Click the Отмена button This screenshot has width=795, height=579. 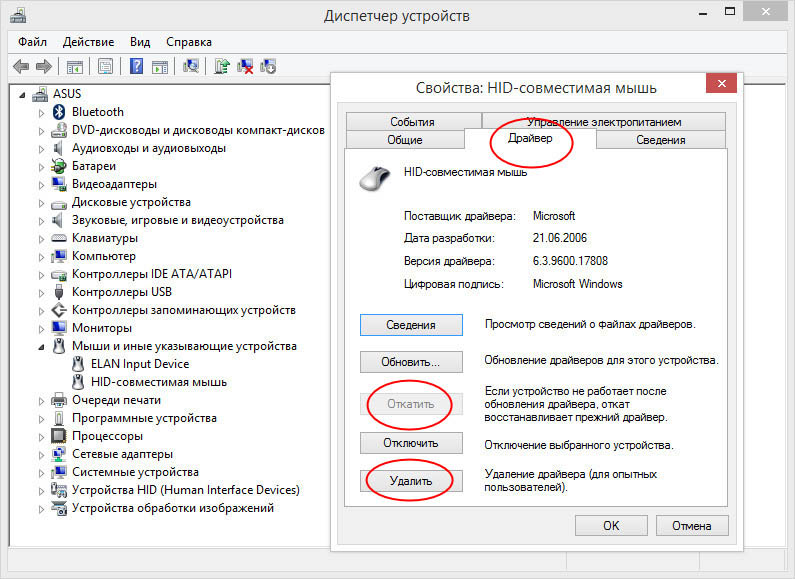coord(692,526)
